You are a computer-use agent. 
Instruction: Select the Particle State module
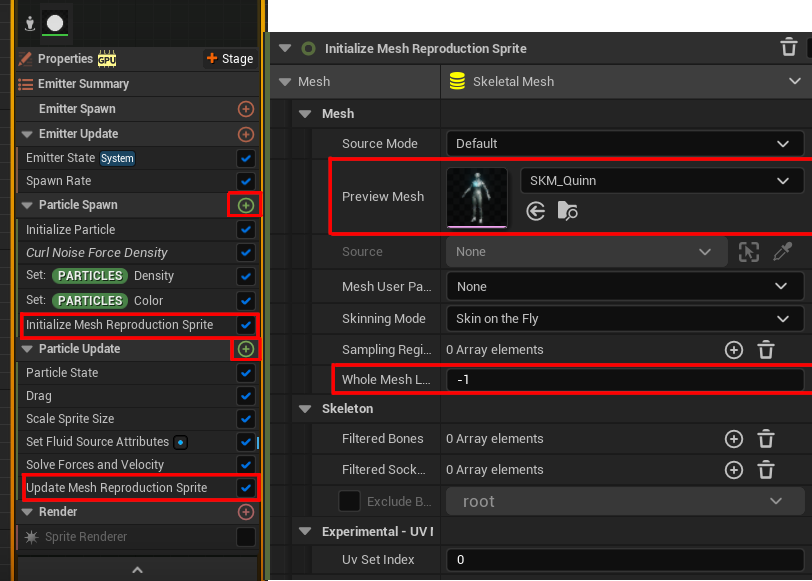138,373
